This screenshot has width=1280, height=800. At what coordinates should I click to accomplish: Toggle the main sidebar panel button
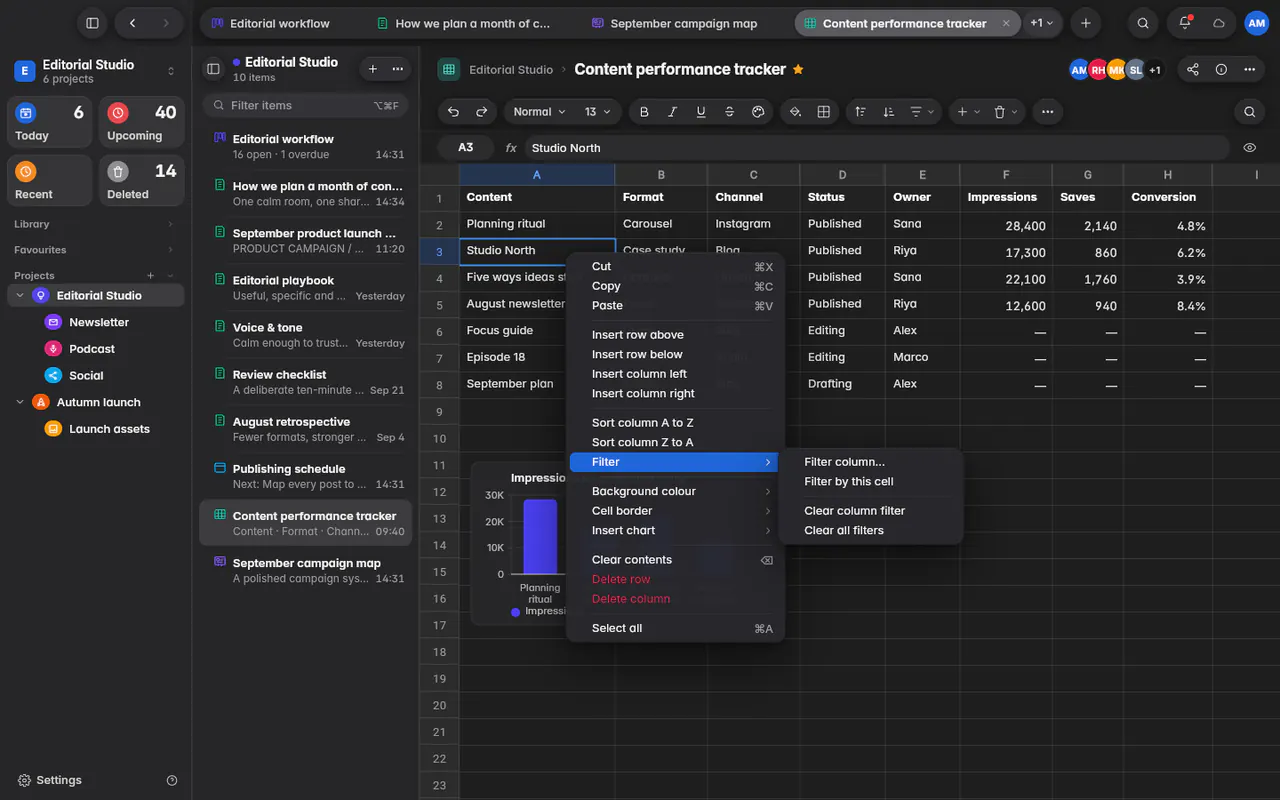92,23
